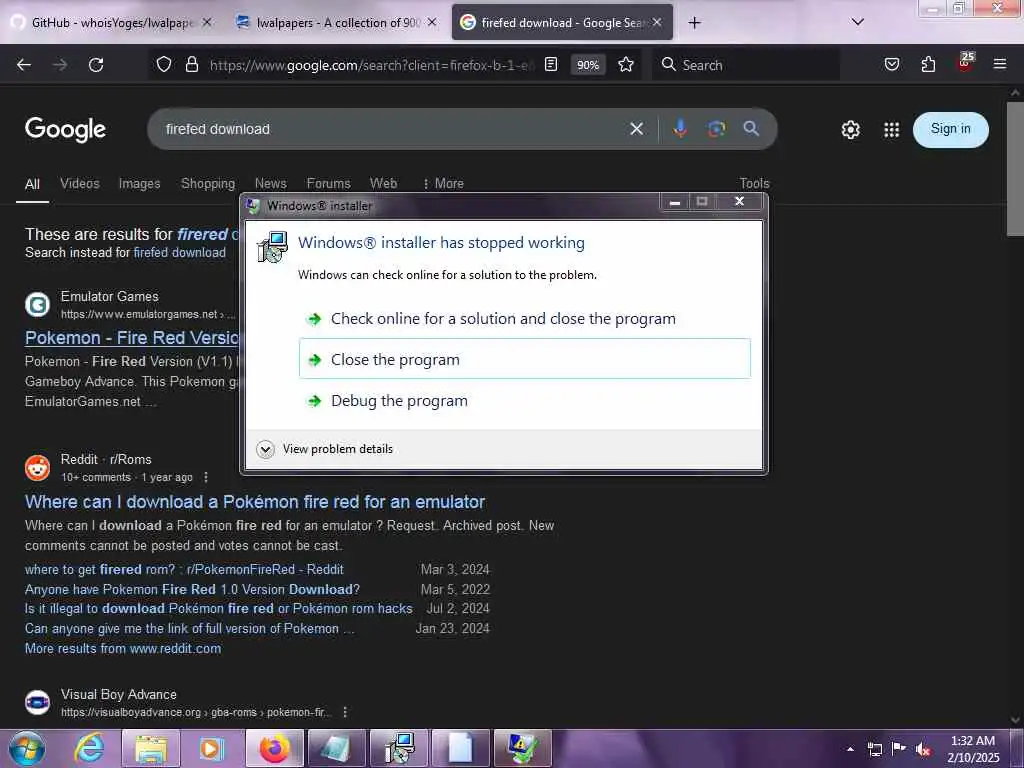Viewport: 1024px width, 768px height.
Task: Choose Close the program option
Action: tap(525, 359)
